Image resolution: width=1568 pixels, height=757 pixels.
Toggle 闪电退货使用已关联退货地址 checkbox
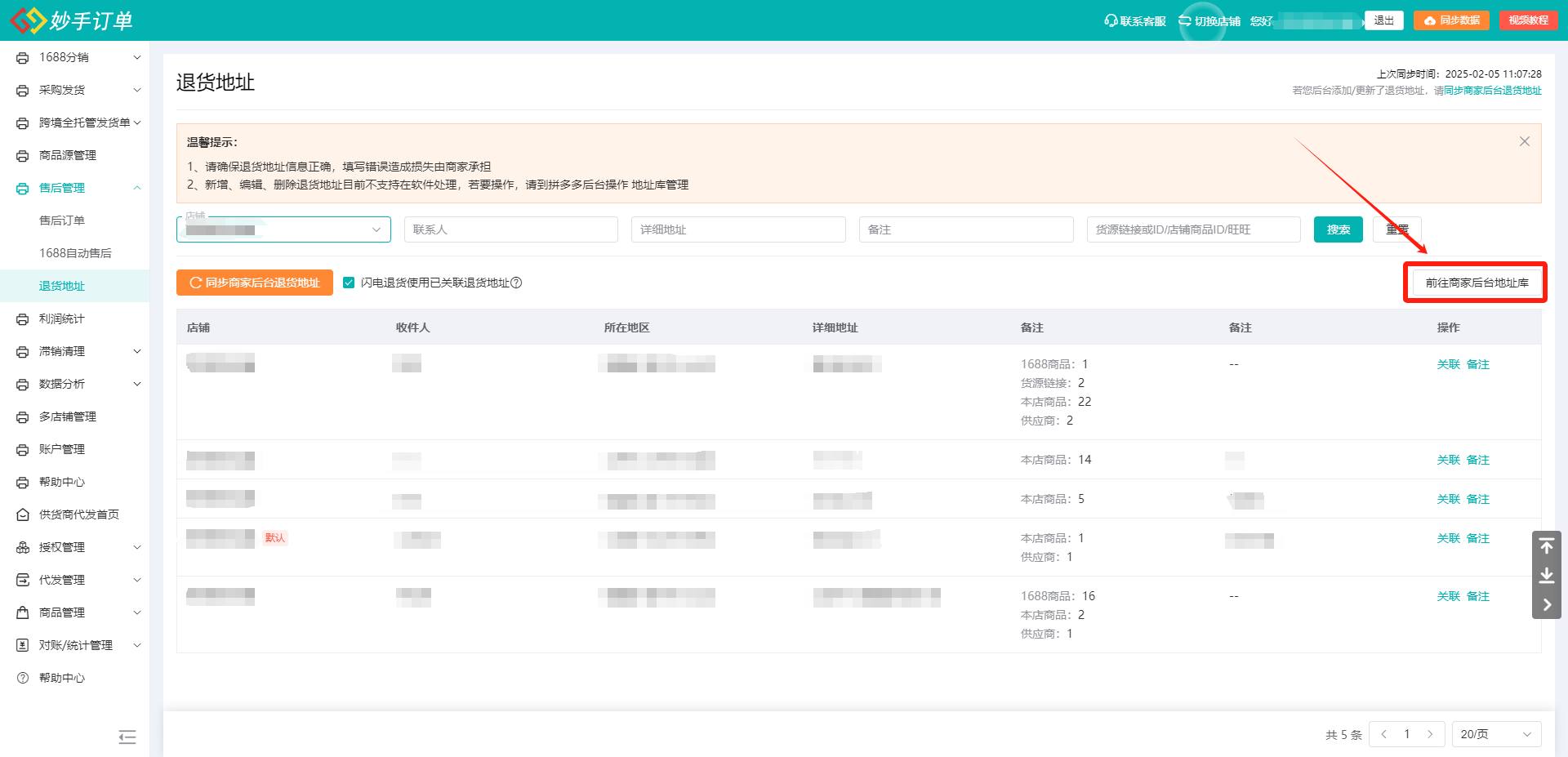point(349,283)
